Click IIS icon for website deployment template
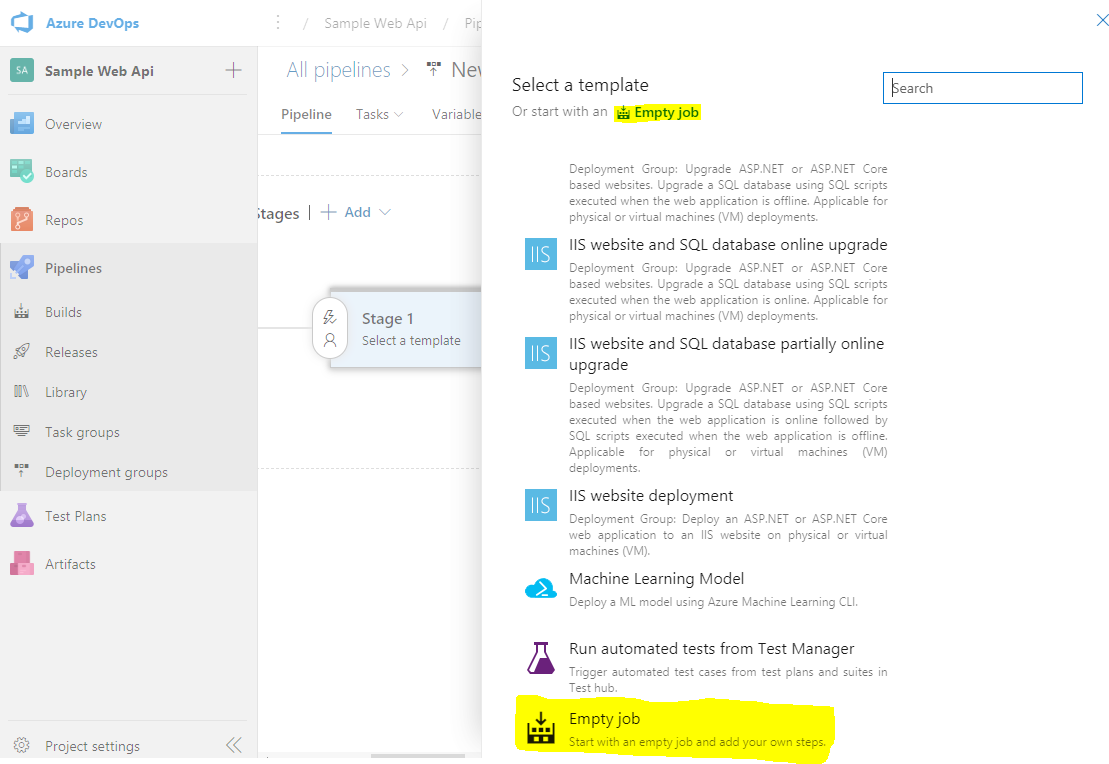1109x764 pixels. click(x=540, y=505)
